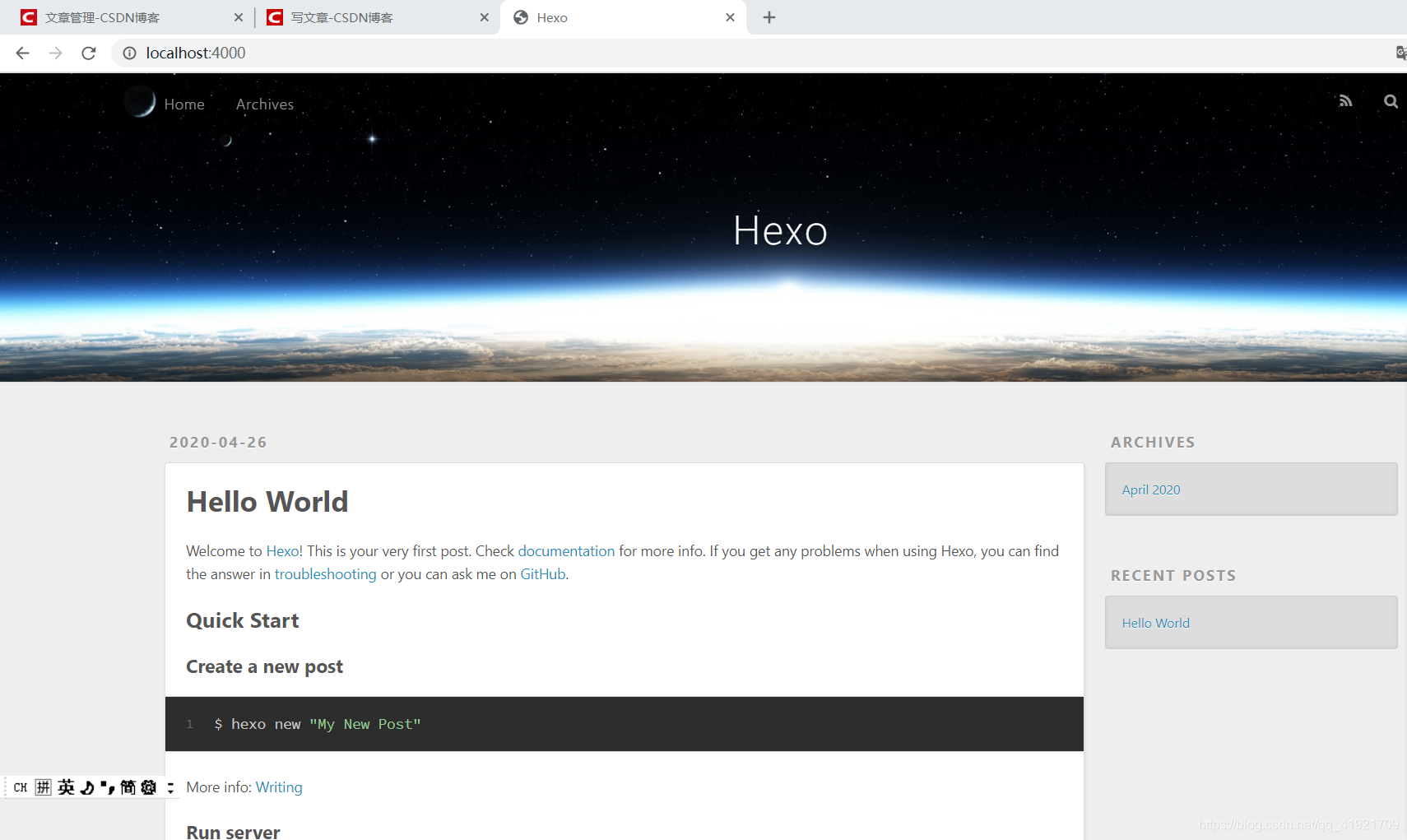Viewport: 1407px width, 840px height.
Task: Click the RECENT POSTS widget title
Action: tap(1173, 576)
